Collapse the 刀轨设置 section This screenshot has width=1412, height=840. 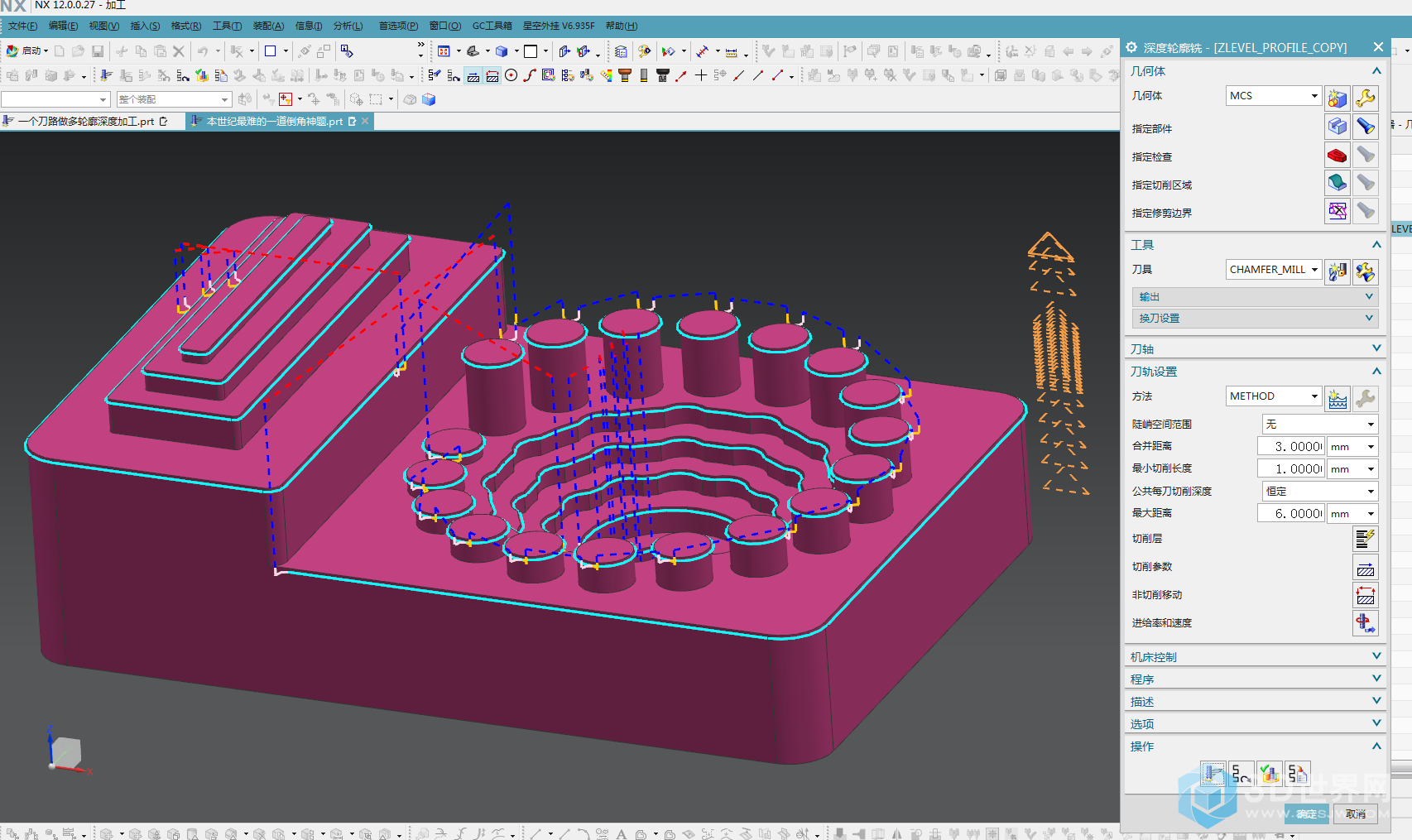click(x=1255, y=372)
